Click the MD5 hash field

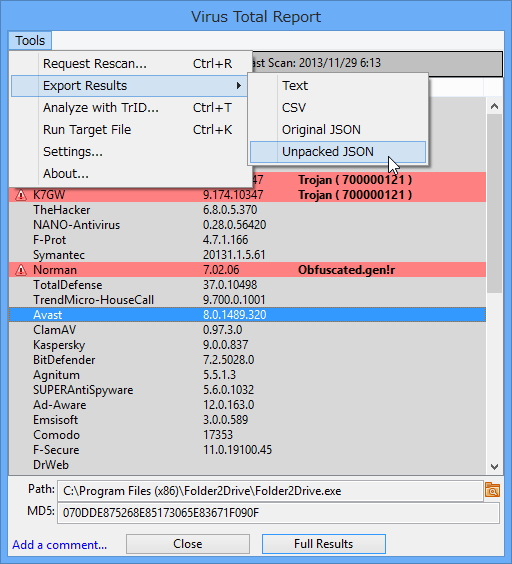tap(278, 513)
